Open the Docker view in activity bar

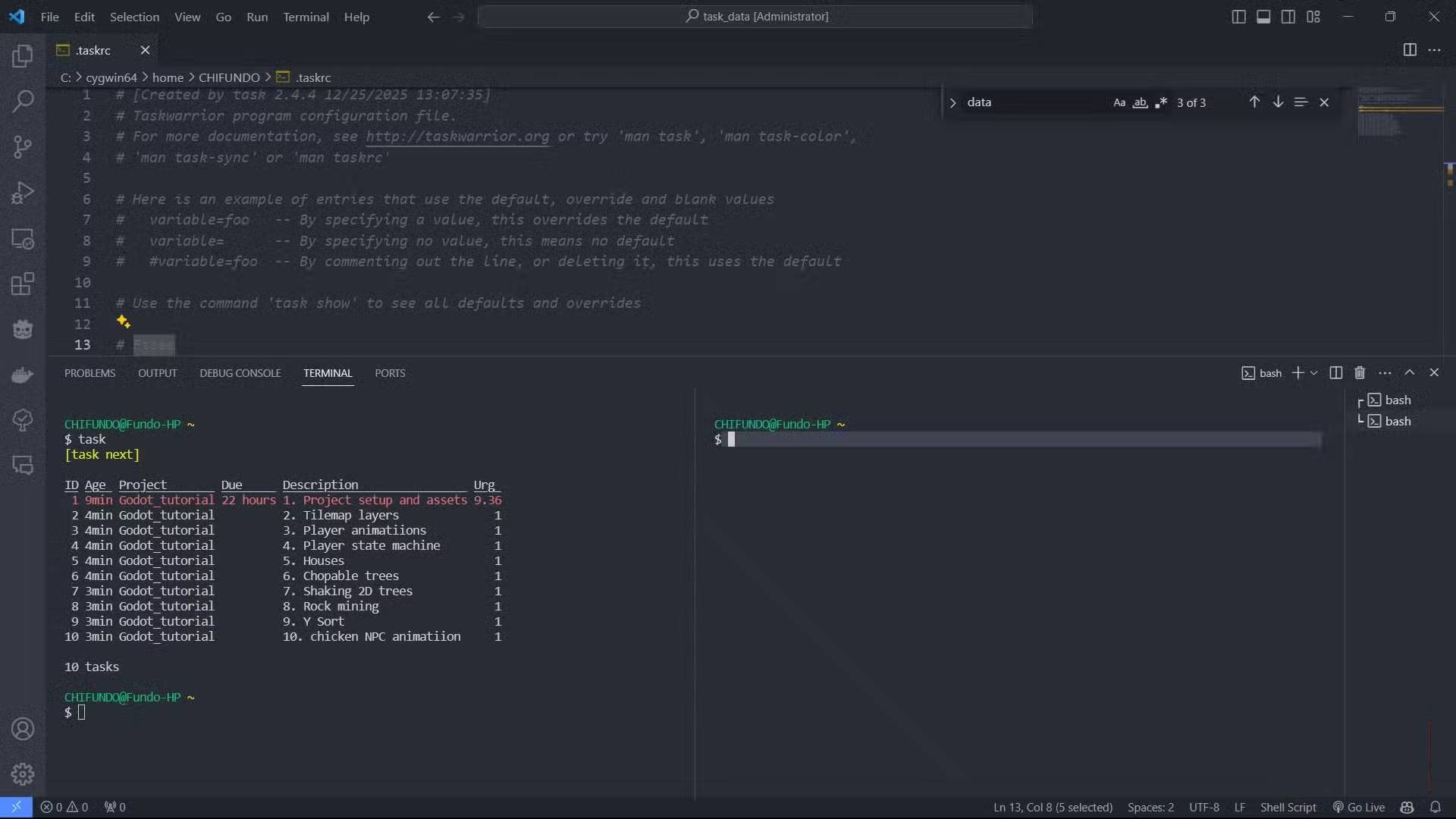click(x=23, y=375)
